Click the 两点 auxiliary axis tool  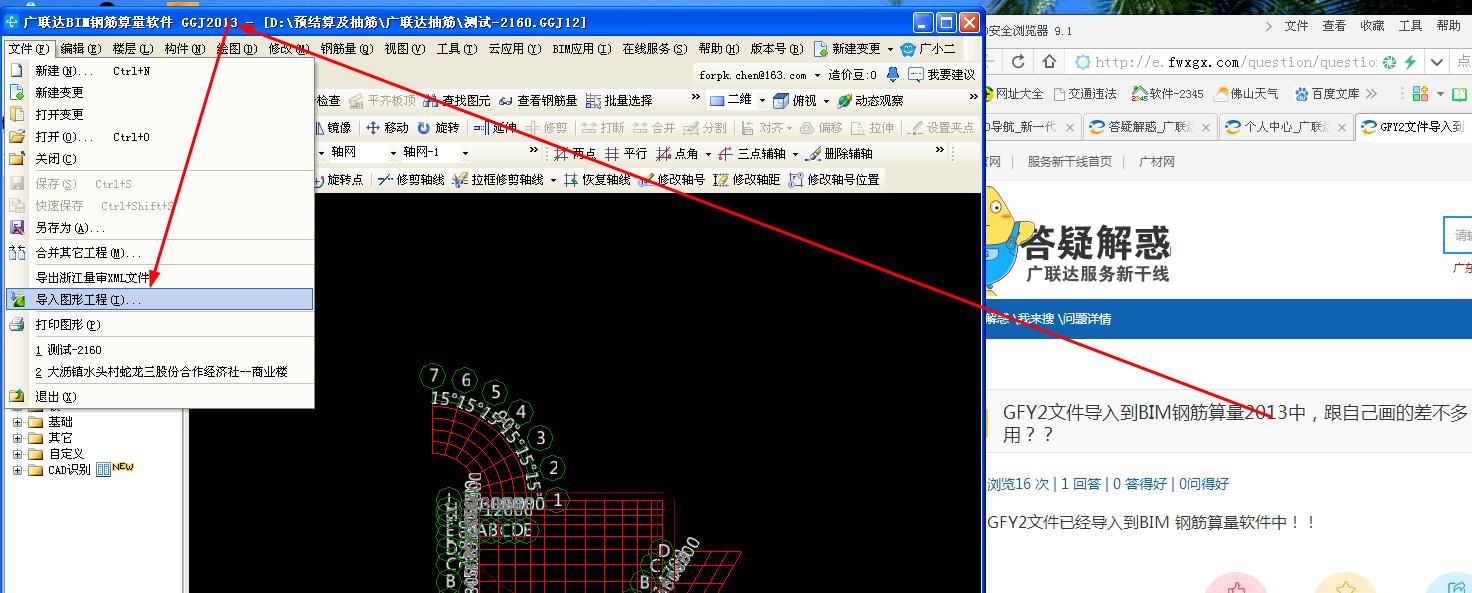[x=576, y=154]
